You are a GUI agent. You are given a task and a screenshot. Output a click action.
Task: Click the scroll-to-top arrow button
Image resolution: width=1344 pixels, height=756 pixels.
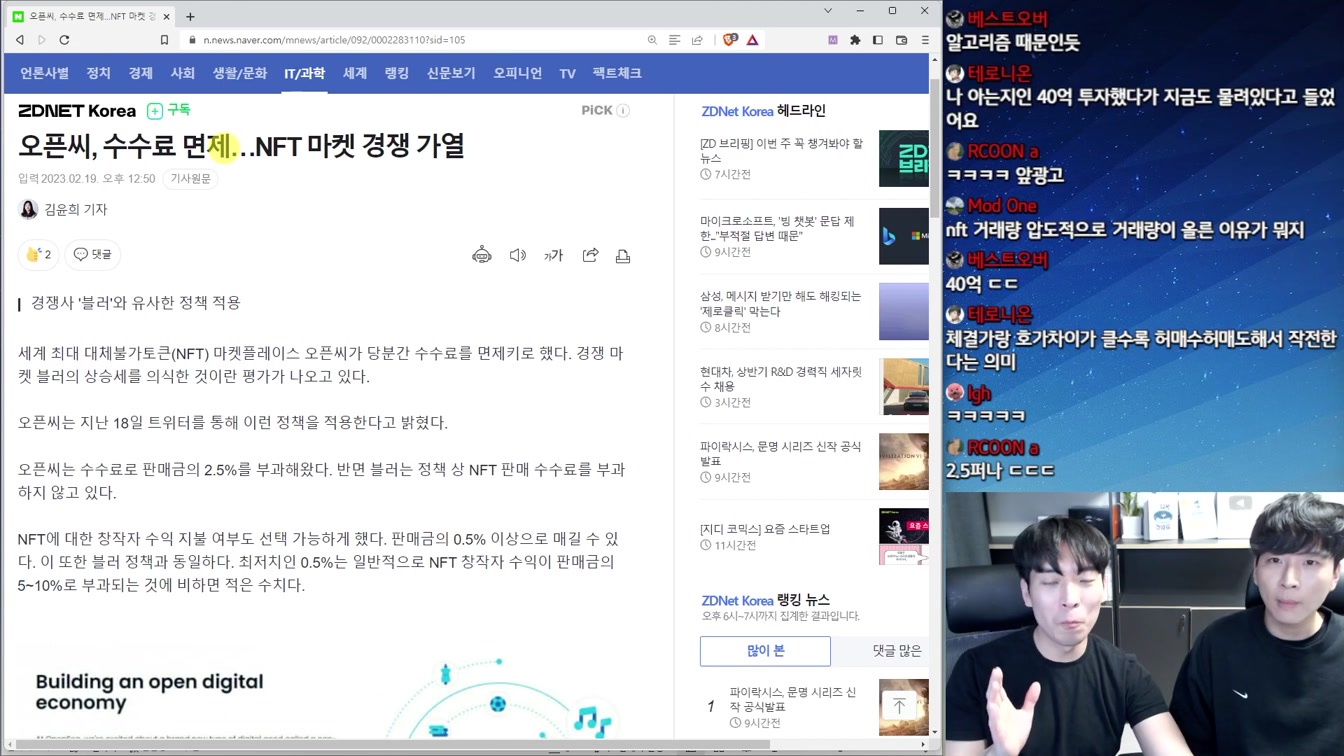(899, 706)
